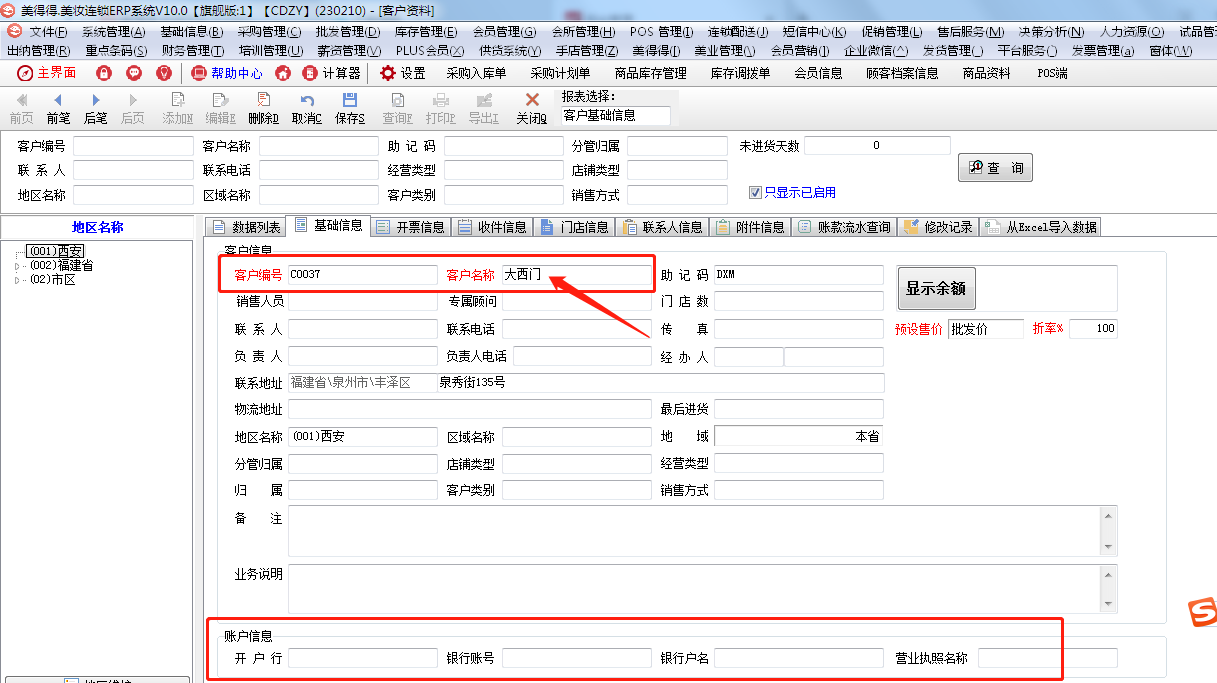Click the 删除 delete record button
The height and width of the screenshot is (683, 1217).
click(263, 108)
